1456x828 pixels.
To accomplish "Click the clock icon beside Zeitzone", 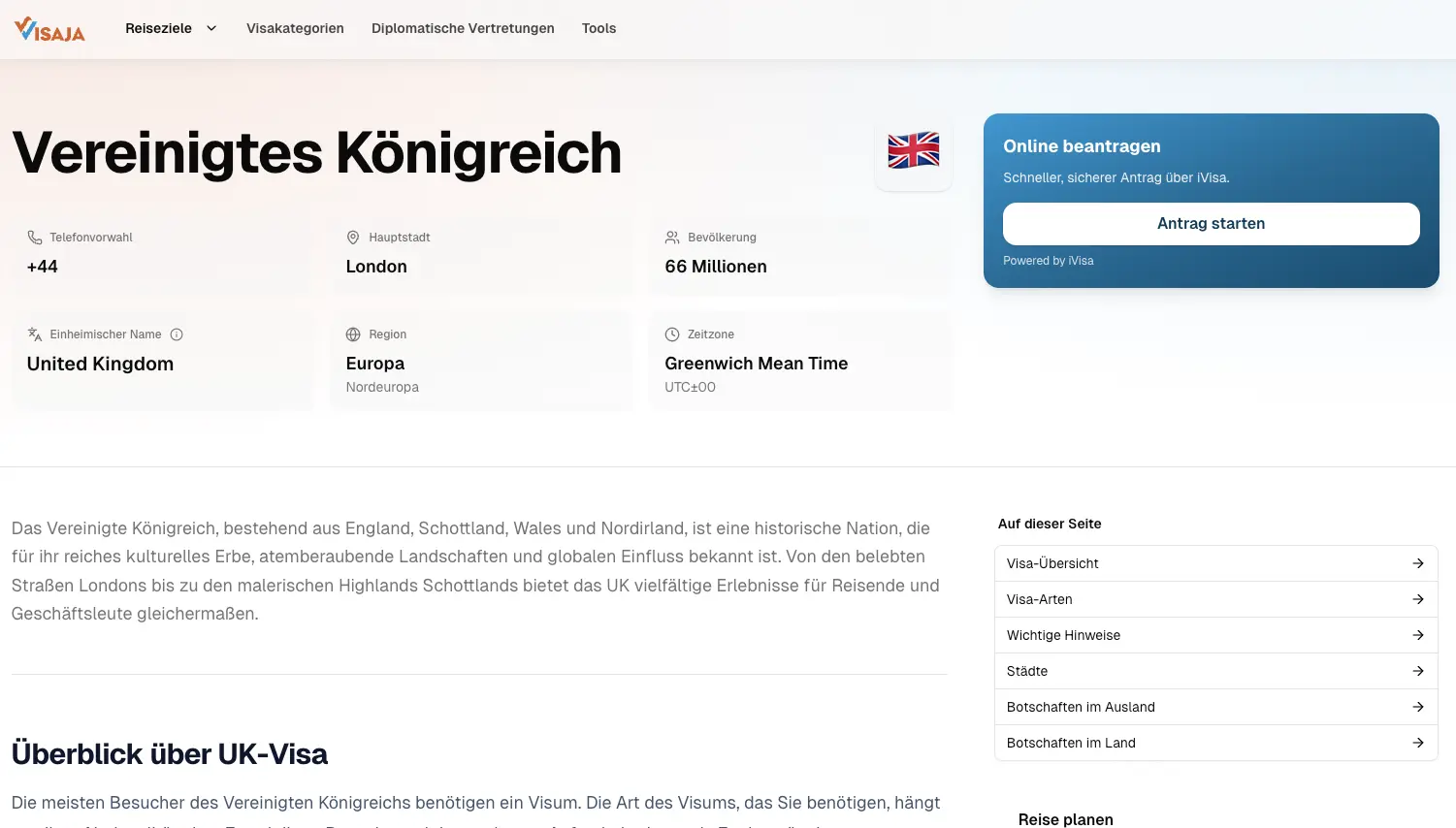I will click(x=671, y=334).
